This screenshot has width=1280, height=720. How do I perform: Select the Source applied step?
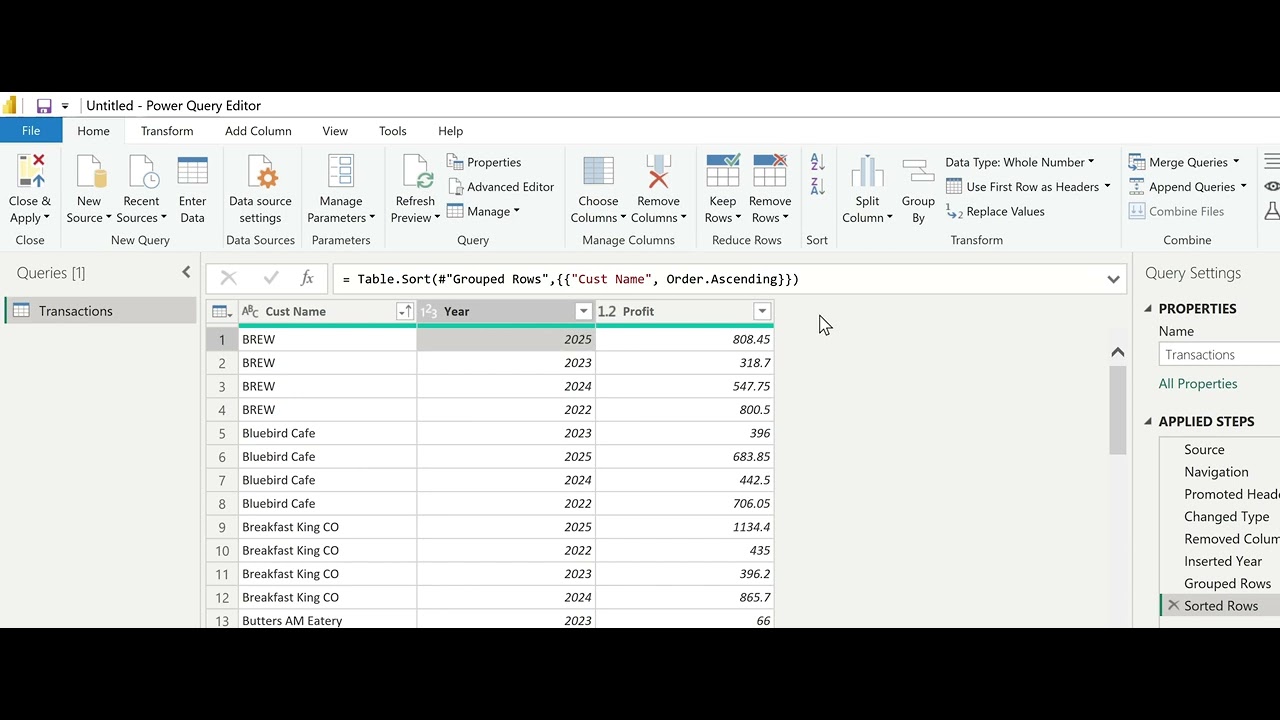pyautogui.click(x=1204, y=450)
